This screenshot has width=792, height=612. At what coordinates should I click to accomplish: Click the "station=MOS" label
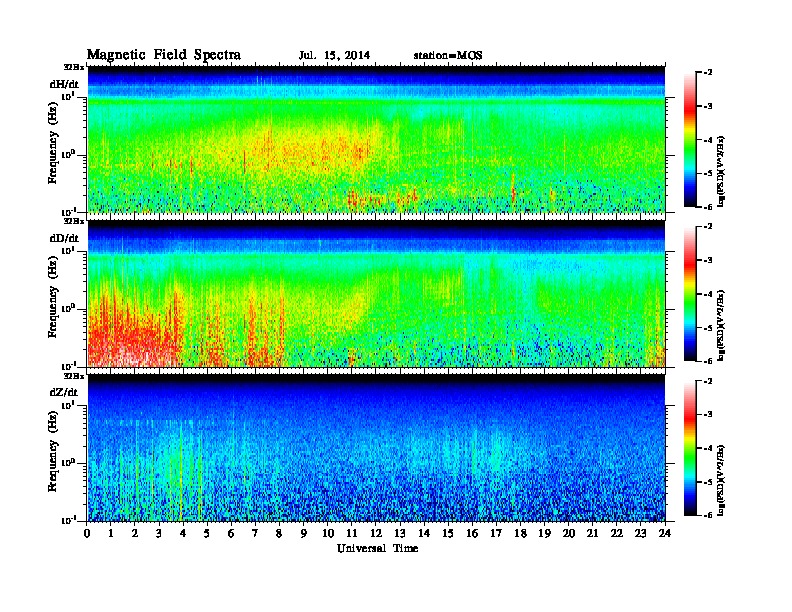(x=448, y=56)
